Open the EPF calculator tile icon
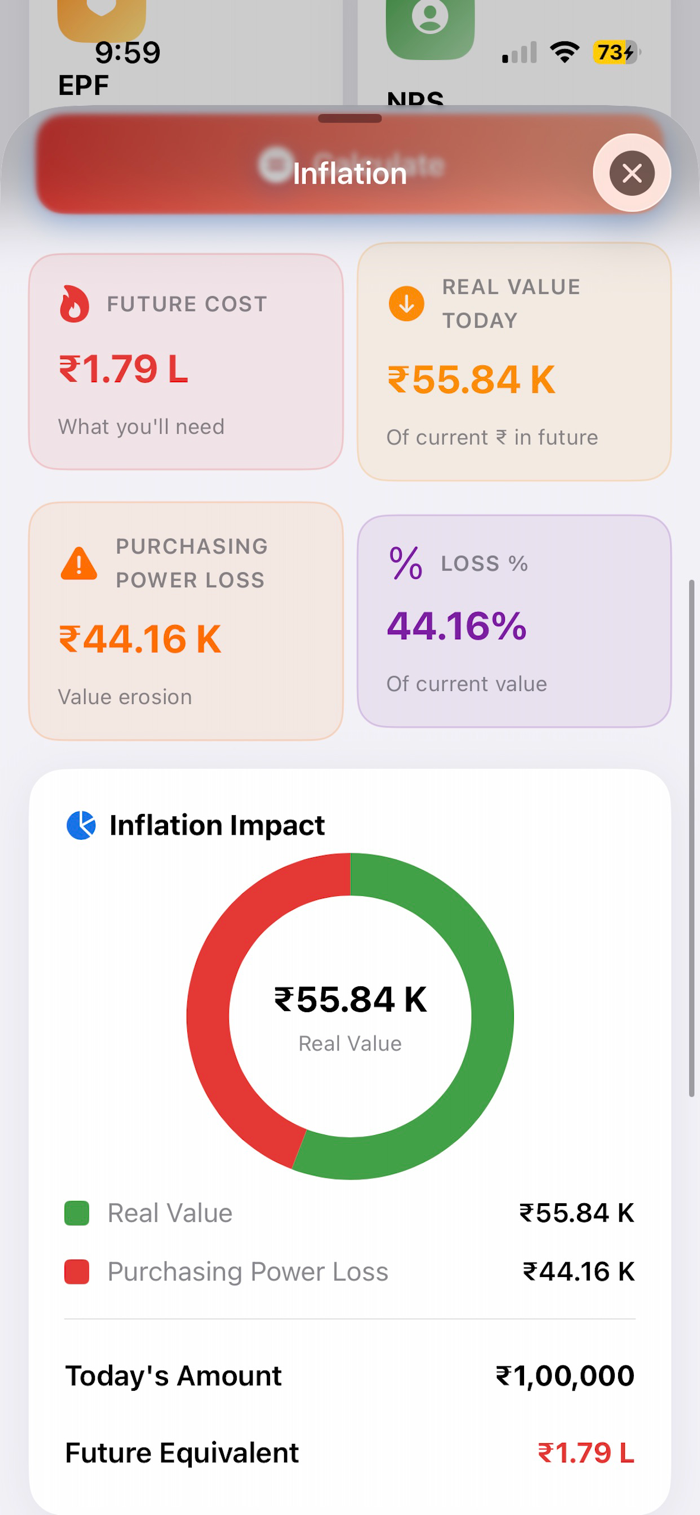The height and width of the screenshot is (1515, 700). click(101, 18)
